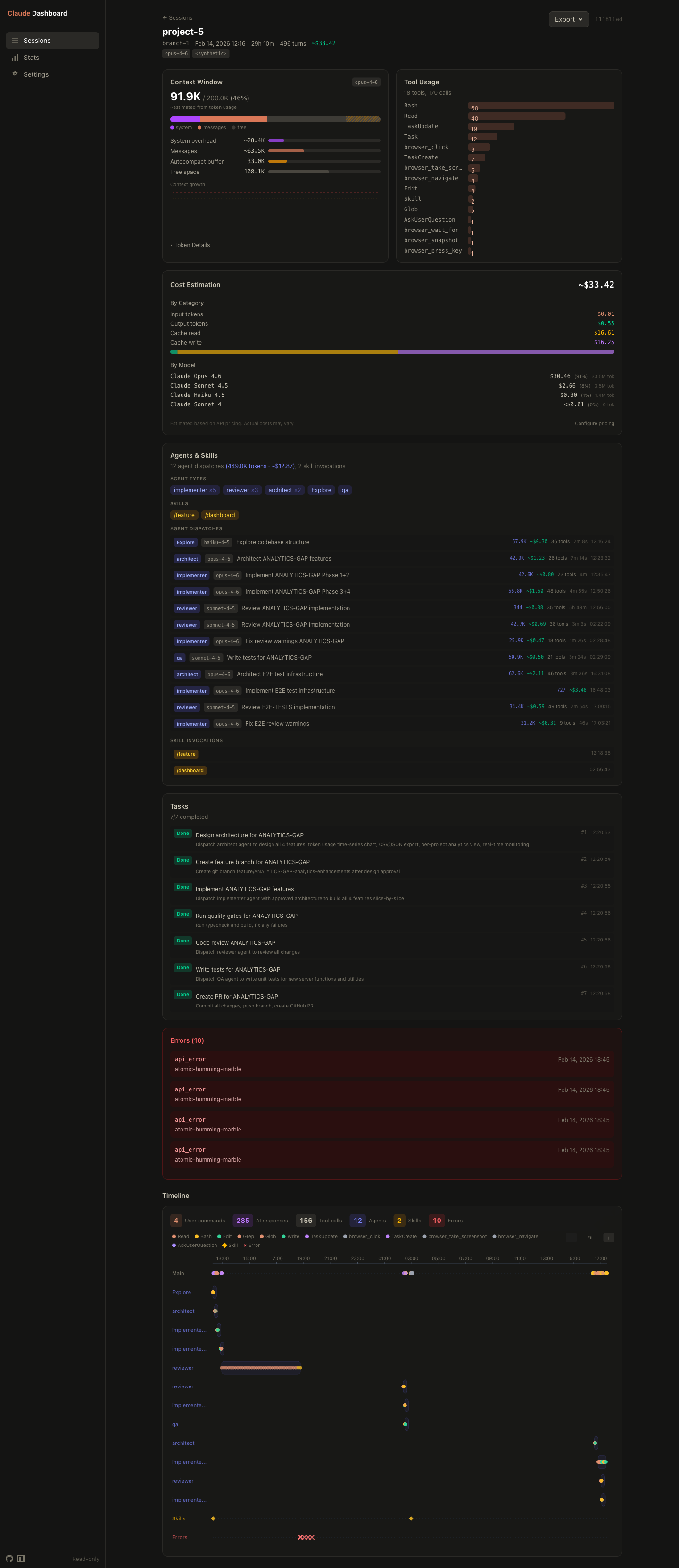The height and width of the screenshot is (1568, 679).
Task: Open the Settings gear icon
Action: [15, 74]
